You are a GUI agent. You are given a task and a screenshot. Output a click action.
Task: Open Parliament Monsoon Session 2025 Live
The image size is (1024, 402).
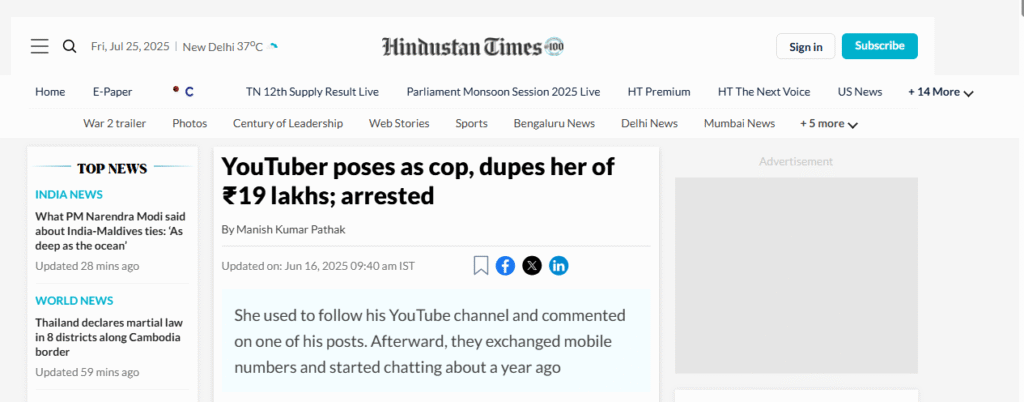(503, 92)
